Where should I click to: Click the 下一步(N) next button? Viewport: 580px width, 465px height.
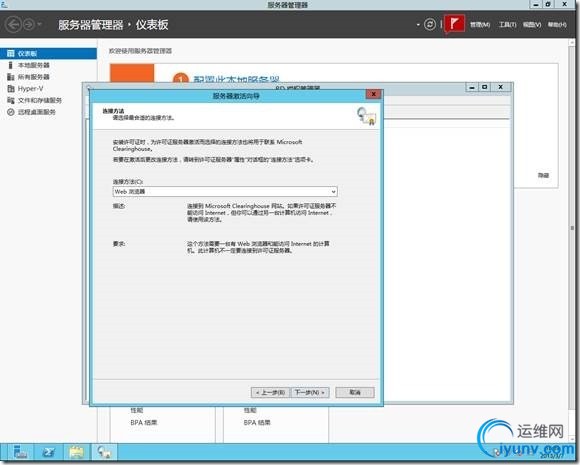(310, 392)
